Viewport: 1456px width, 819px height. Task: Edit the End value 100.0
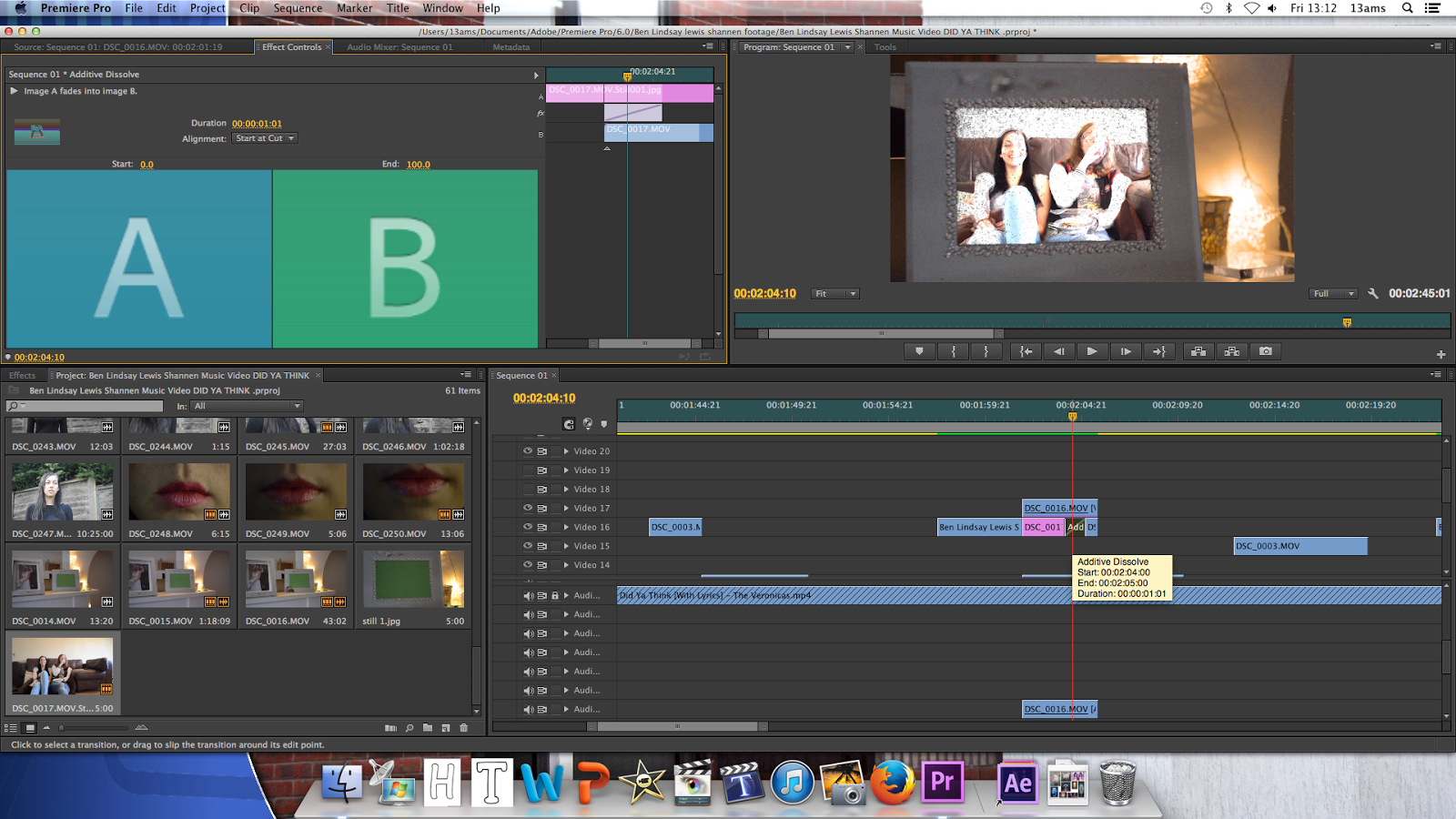click(x=419, y=165)
